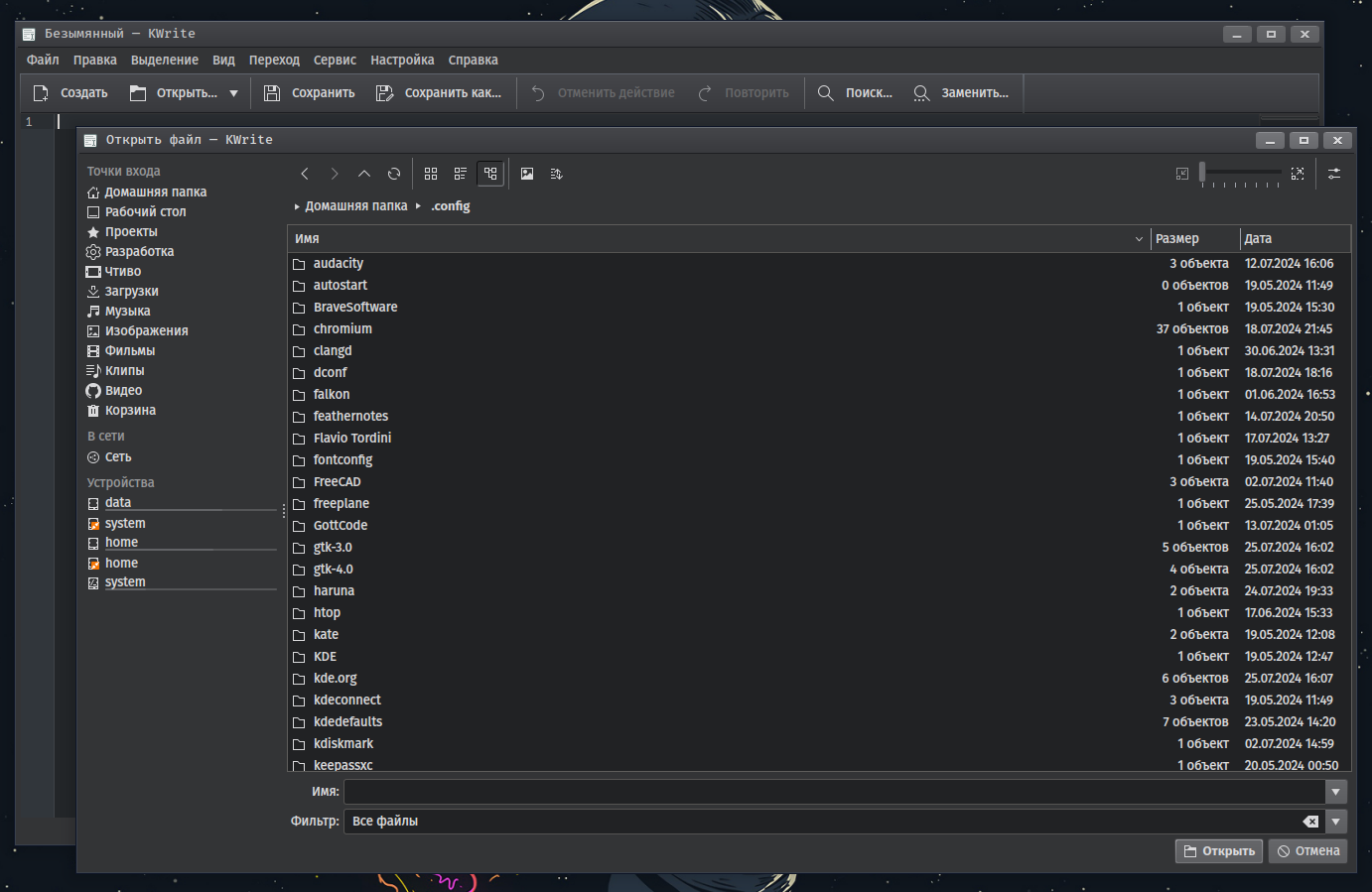The height and width of the screenshot is (892, 1372).
Task: Open the Настройка menu
Action: pos(402,60)
